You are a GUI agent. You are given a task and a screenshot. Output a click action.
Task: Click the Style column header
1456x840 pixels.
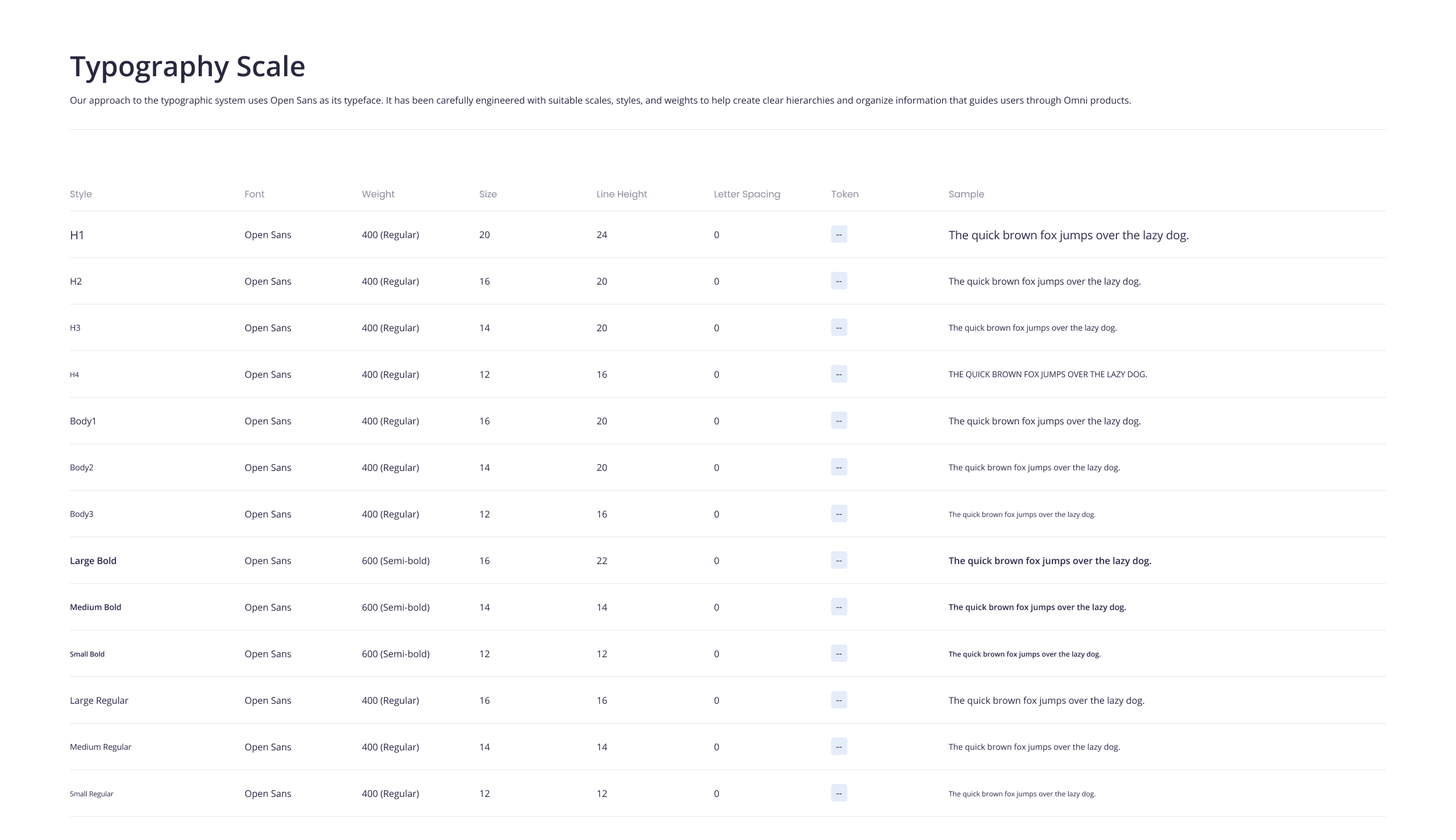coord(80,194)
